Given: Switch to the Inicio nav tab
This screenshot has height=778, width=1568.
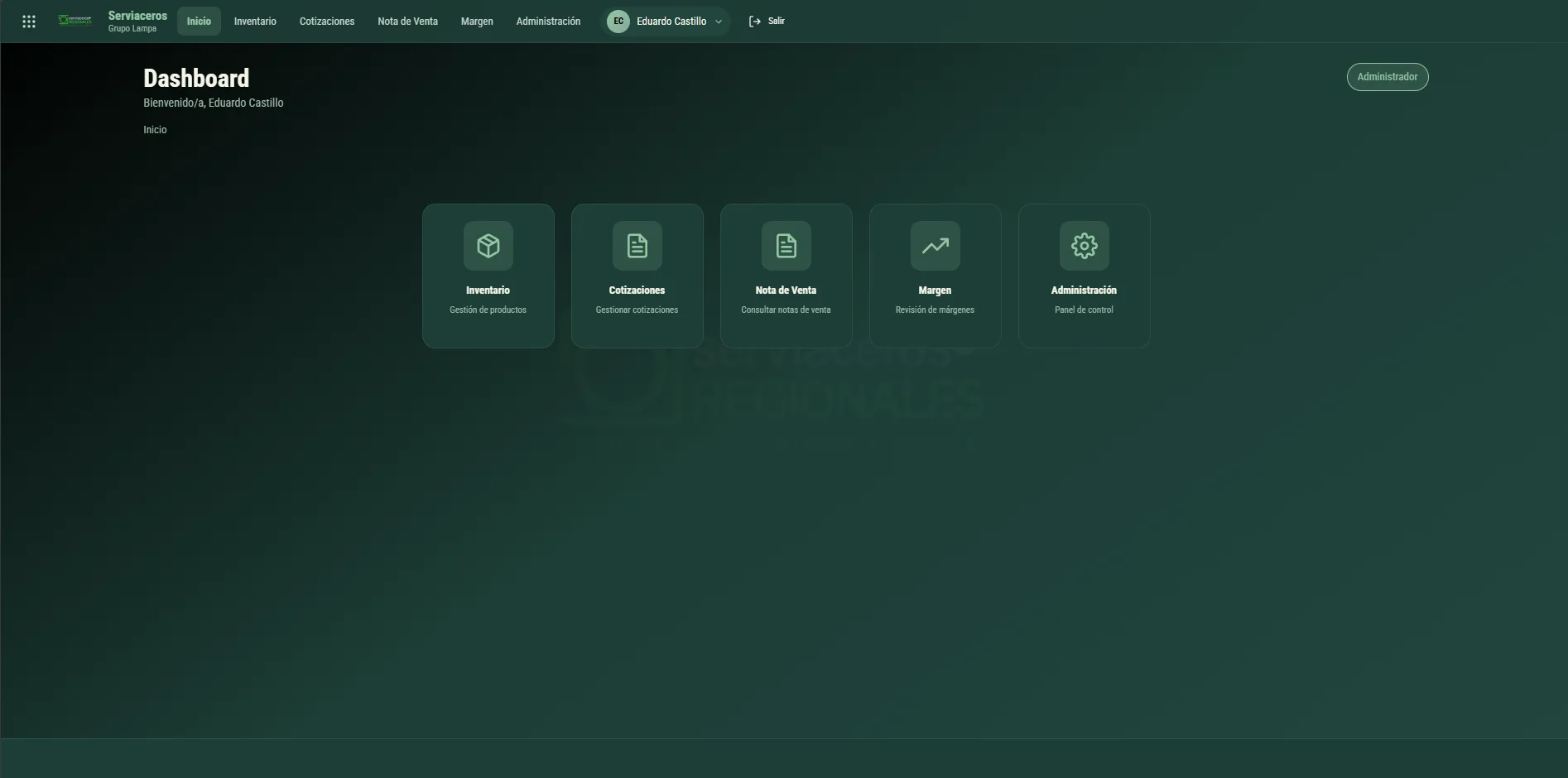Looking at the screenshot, I should [199, 22].
